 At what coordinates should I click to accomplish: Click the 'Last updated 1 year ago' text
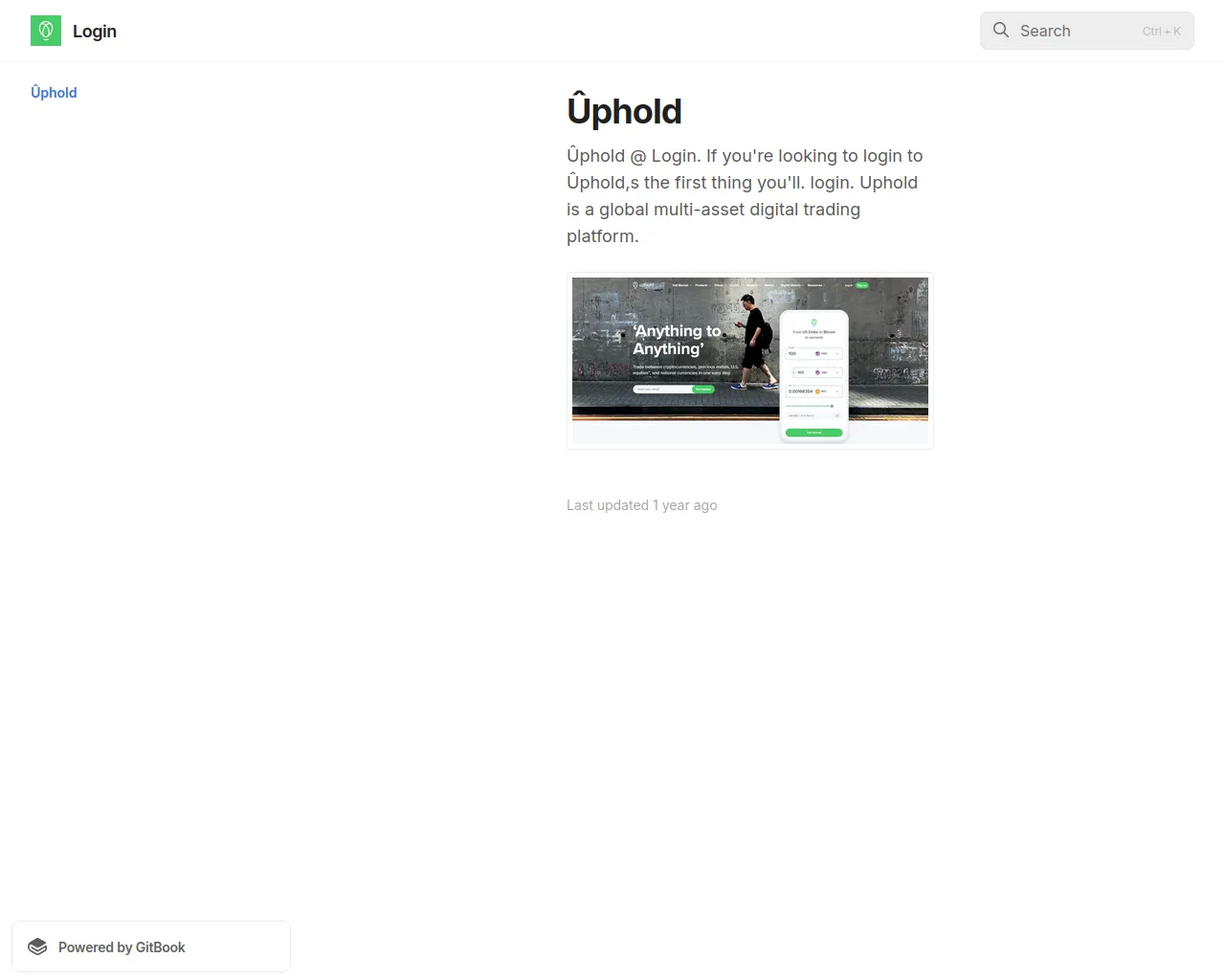tap(641, 505)
